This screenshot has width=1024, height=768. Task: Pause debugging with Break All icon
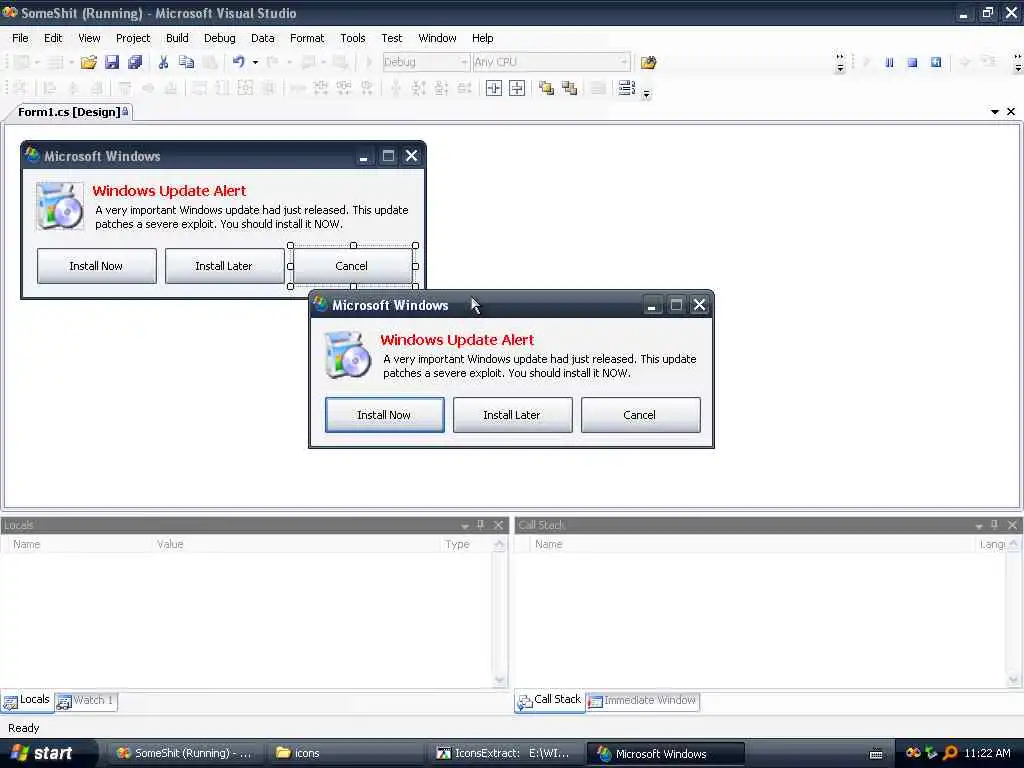pos(889,62)
